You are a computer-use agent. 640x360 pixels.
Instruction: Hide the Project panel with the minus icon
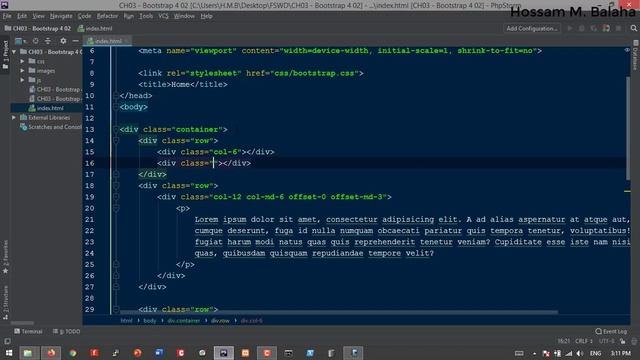[x=76, y=41]
